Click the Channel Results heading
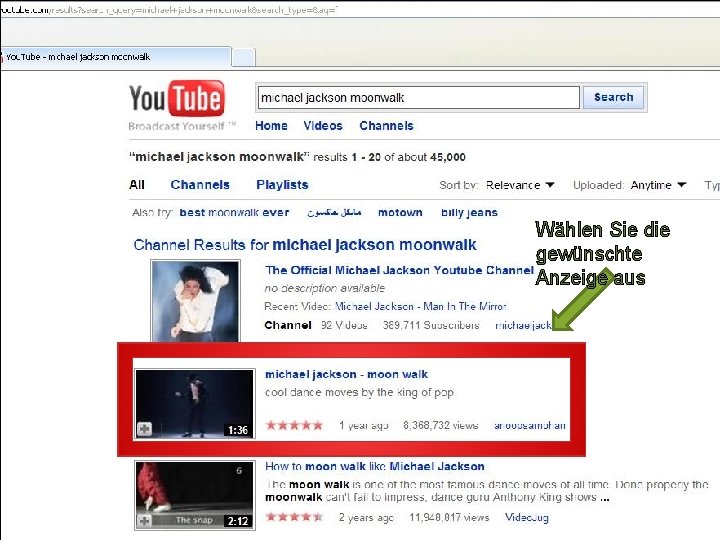The height and width of the screenshot is (540, 720). coord(305,245)
